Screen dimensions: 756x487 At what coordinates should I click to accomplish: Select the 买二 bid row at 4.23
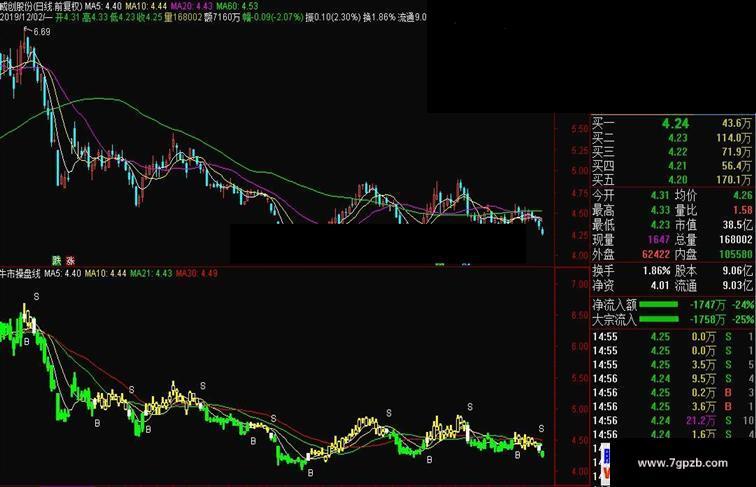672,138
